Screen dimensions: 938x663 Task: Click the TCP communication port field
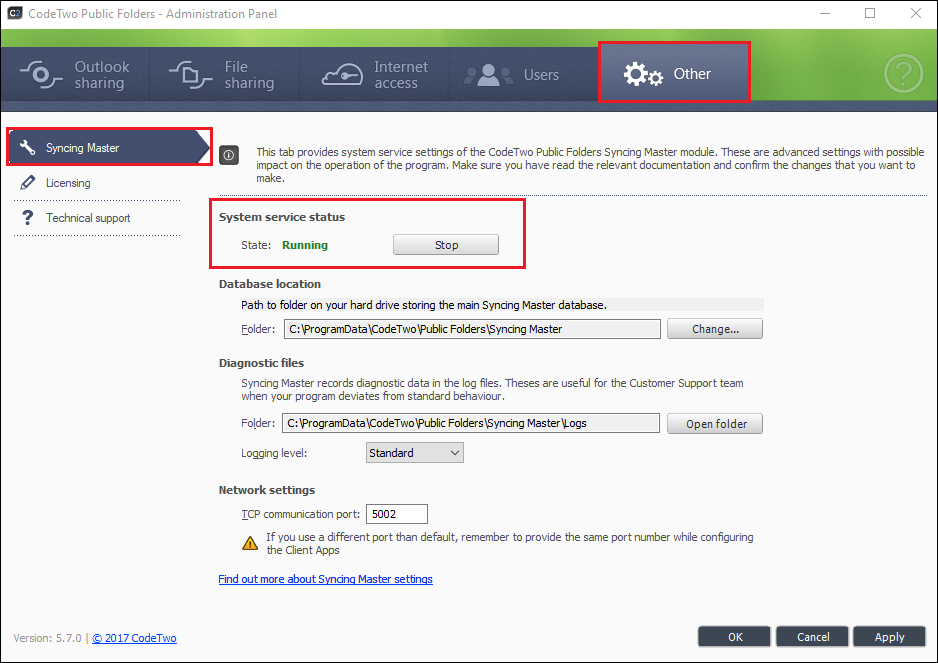(x=396, y=513)
